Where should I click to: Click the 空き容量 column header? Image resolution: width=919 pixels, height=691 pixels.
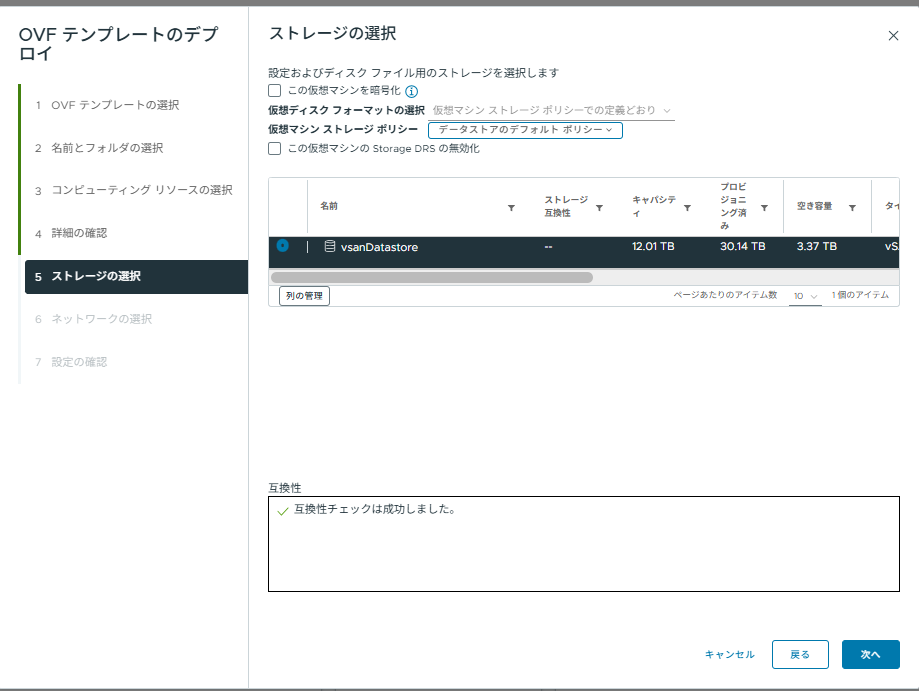pyautogui.click(x=814, y=206)
